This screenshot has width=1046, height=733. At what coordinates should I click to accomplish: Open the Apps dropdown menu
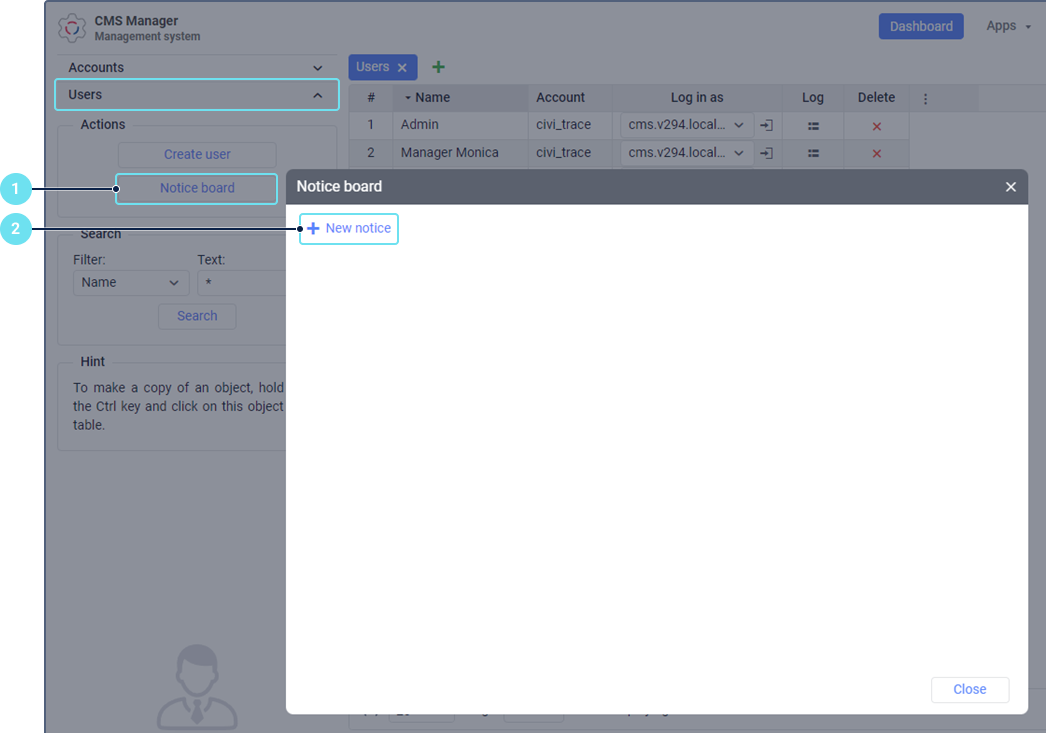pos(1008,26)
